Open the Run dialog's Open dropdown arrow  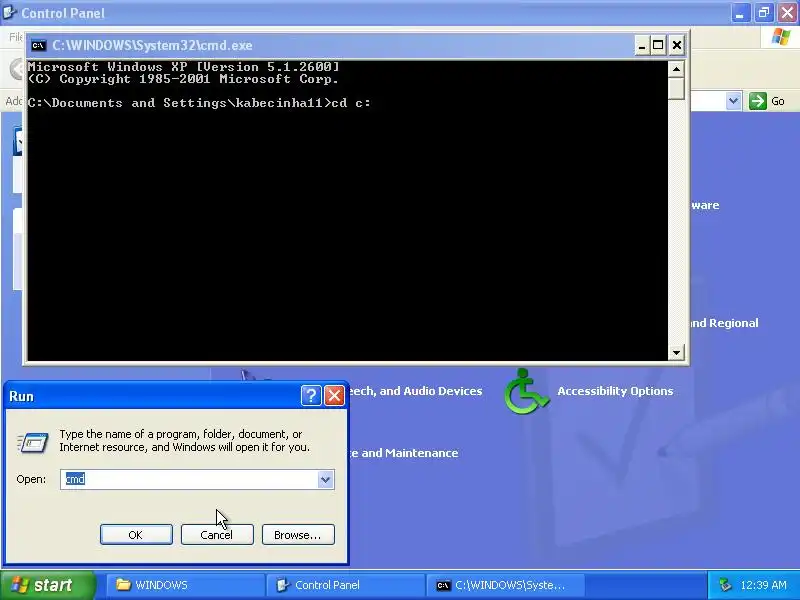[x=325, y=480]
